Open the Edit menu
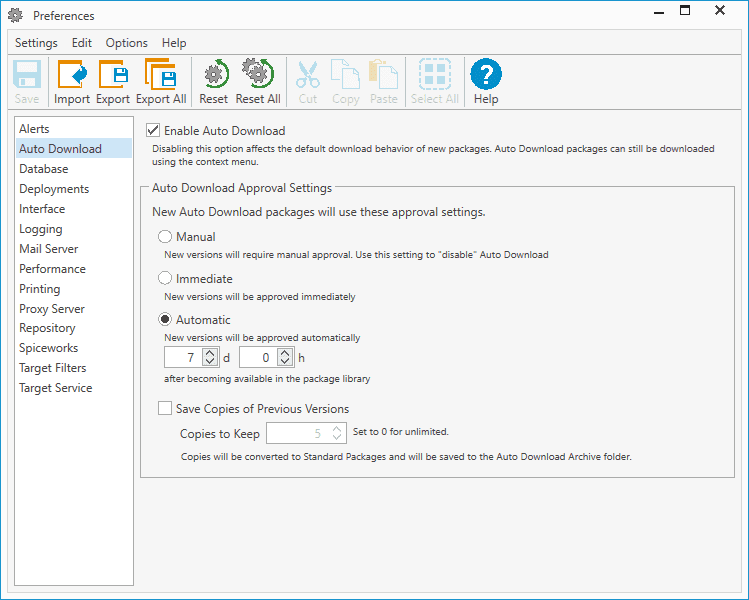 click(x=82, y=43)
